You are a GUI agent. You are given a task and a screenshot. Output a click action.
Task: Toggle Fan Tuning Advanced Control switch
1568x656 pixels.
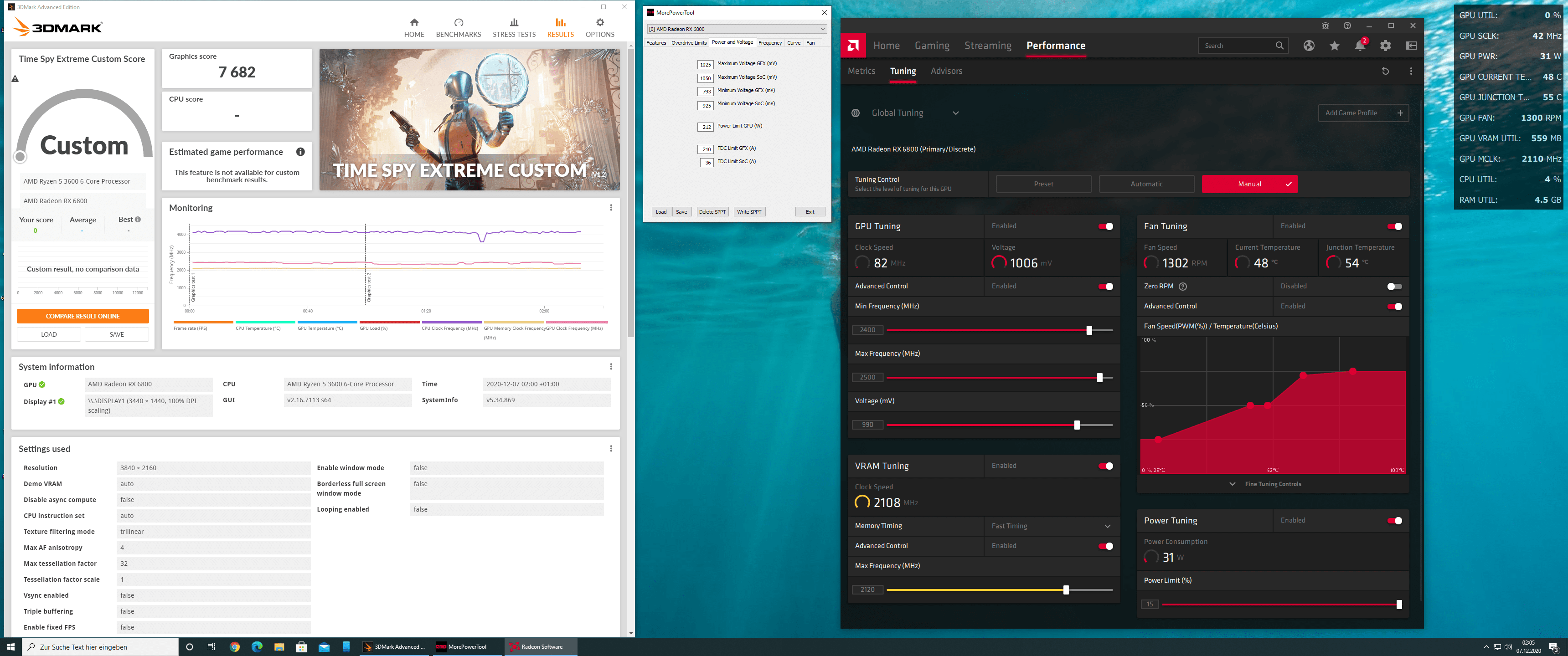[x=1394, y=307]
